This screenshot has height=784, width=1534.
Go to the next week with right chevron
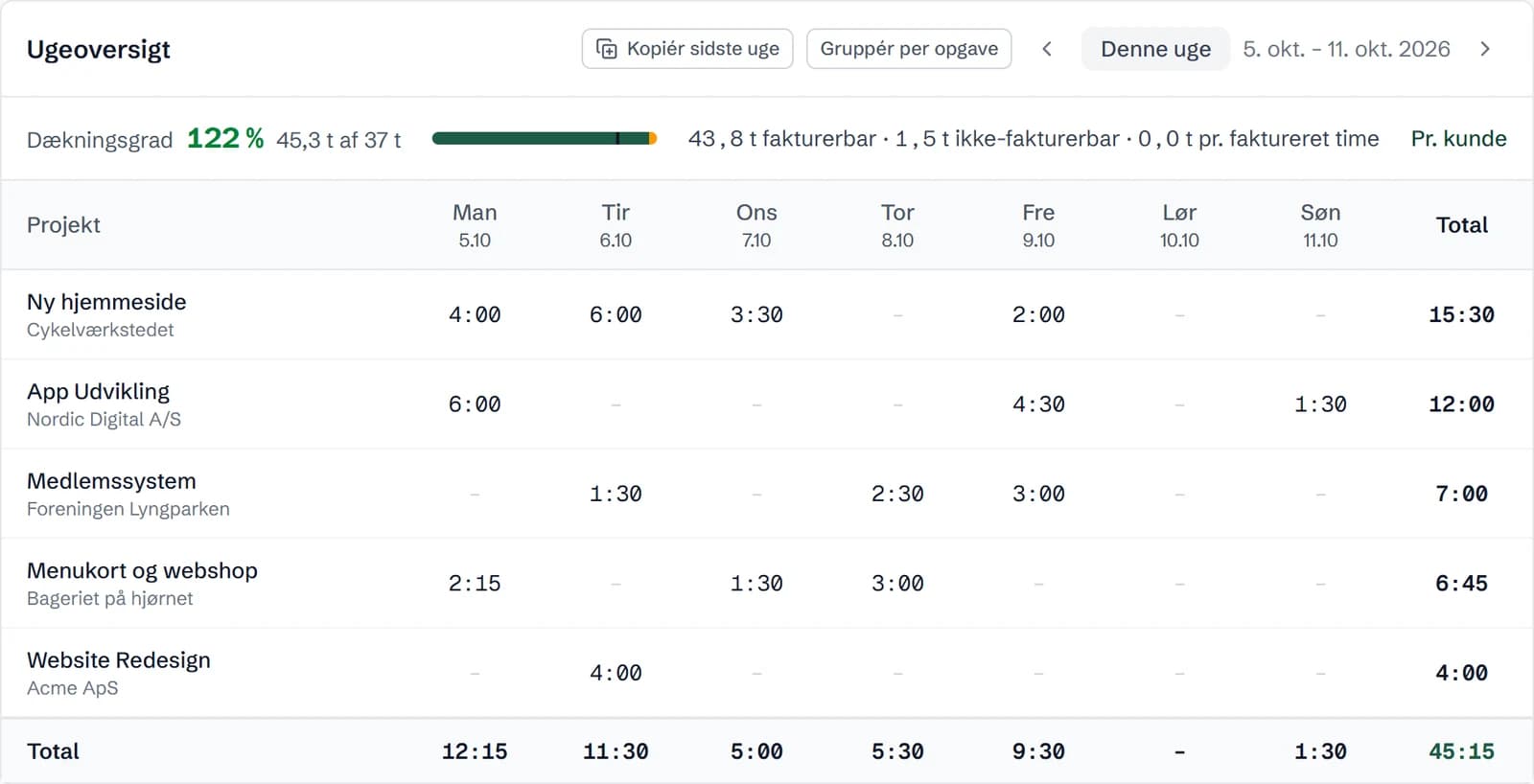[1485, 49]
